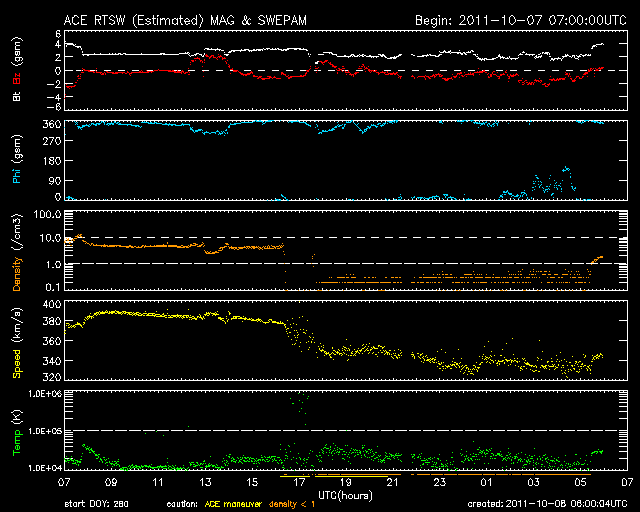Click the '270' tick on the Phi axis

point(52,141)
